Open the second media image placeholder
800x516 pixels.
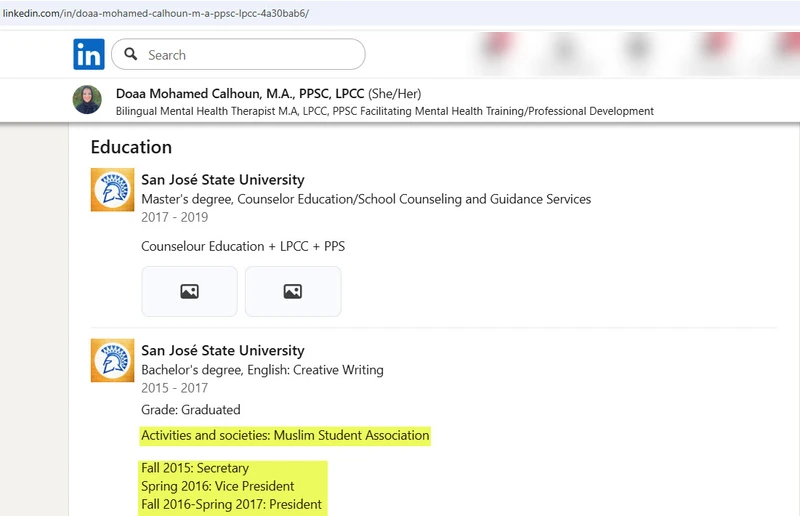pos(292,291)
